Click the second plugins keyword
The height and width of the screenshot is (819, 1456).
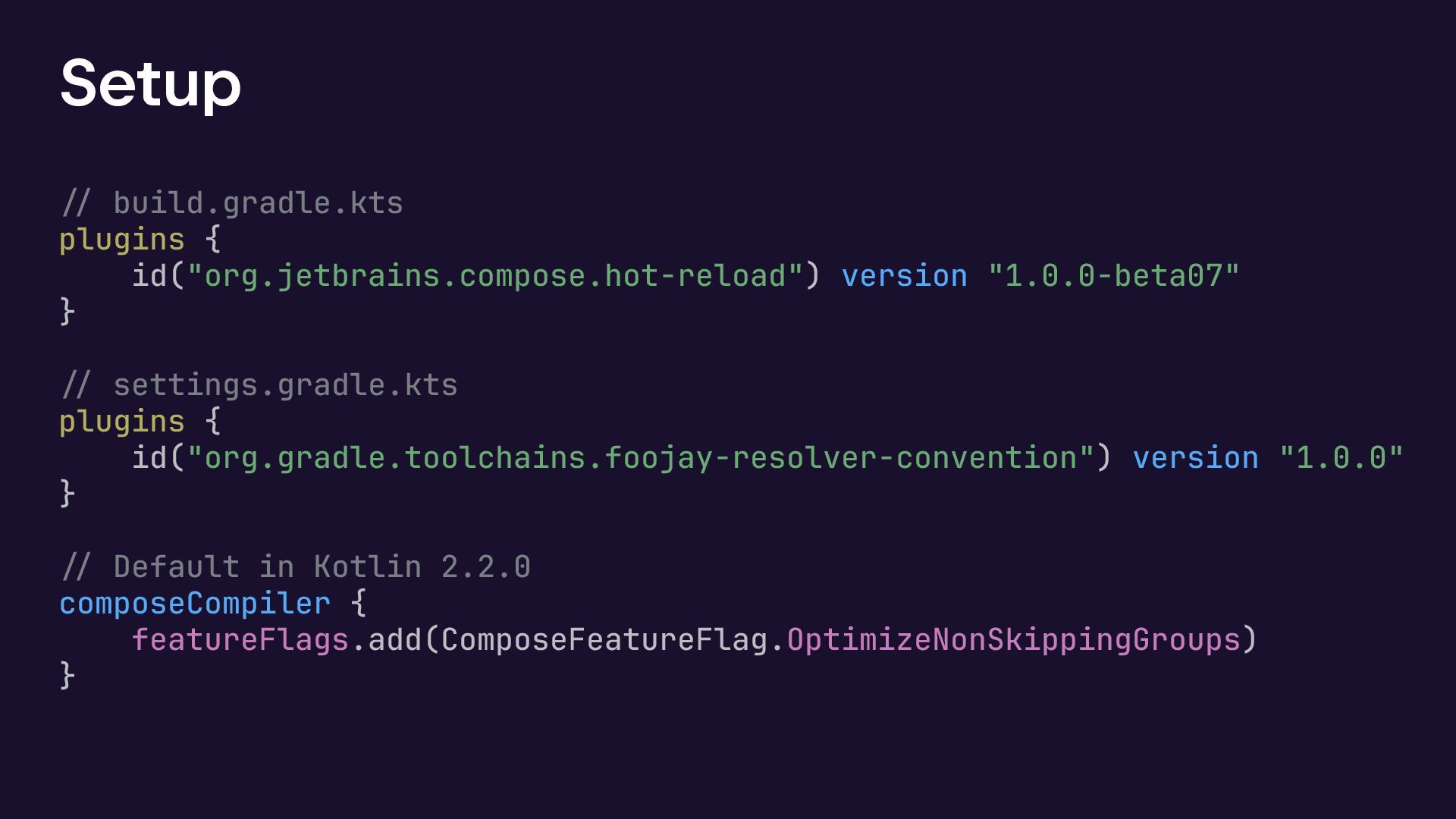click(122, 422)
